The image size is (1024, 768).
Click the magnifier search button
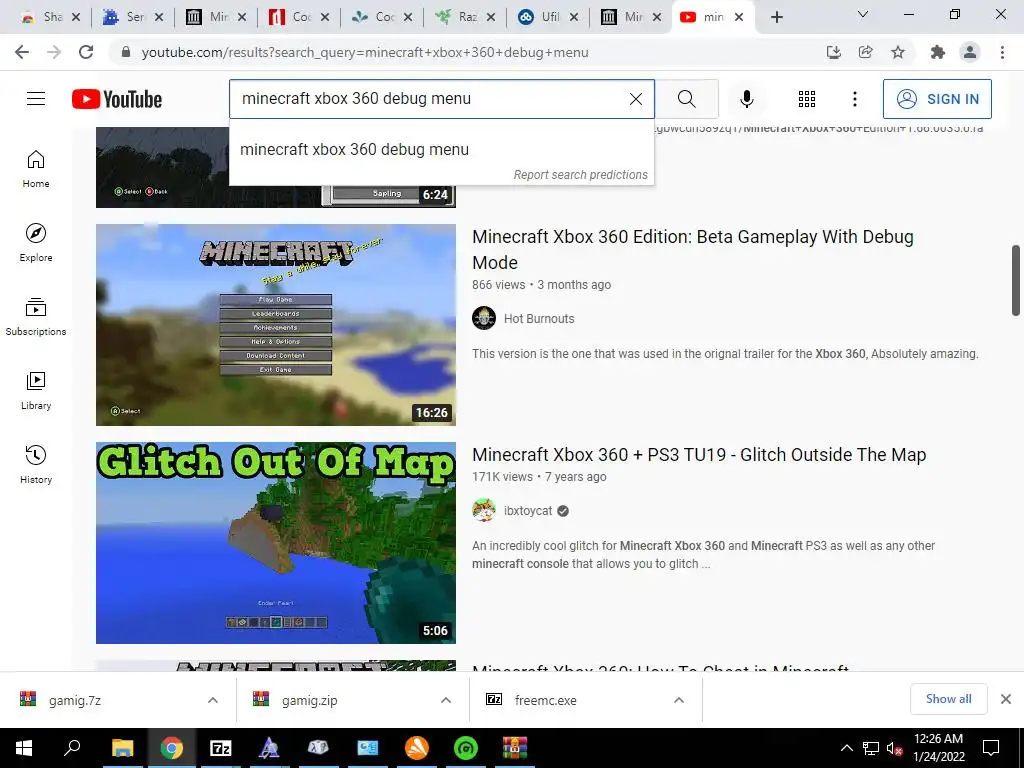pos(686,99)
